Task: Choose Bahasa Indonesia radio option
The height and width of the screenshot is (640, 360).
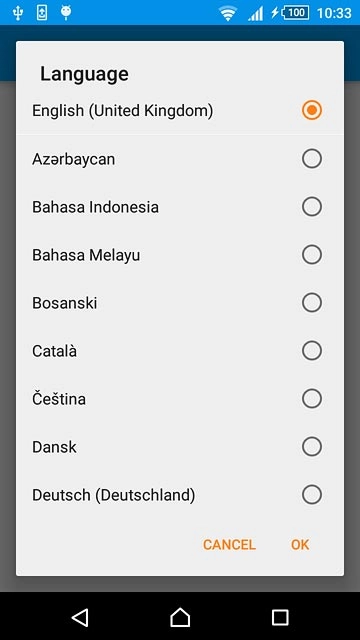Action: 312,207
